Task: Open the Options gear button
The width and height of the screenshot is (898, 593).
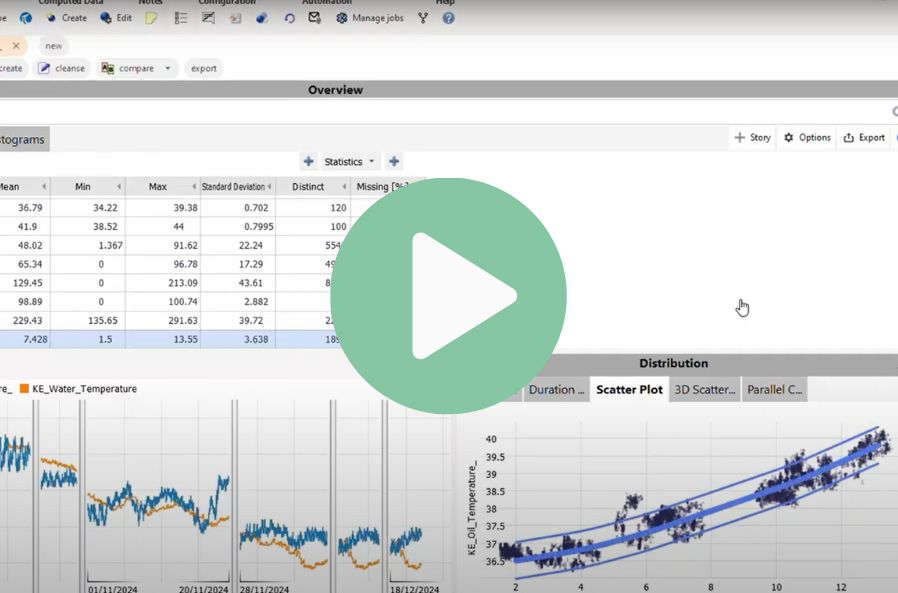Action: tap(807, 138)
